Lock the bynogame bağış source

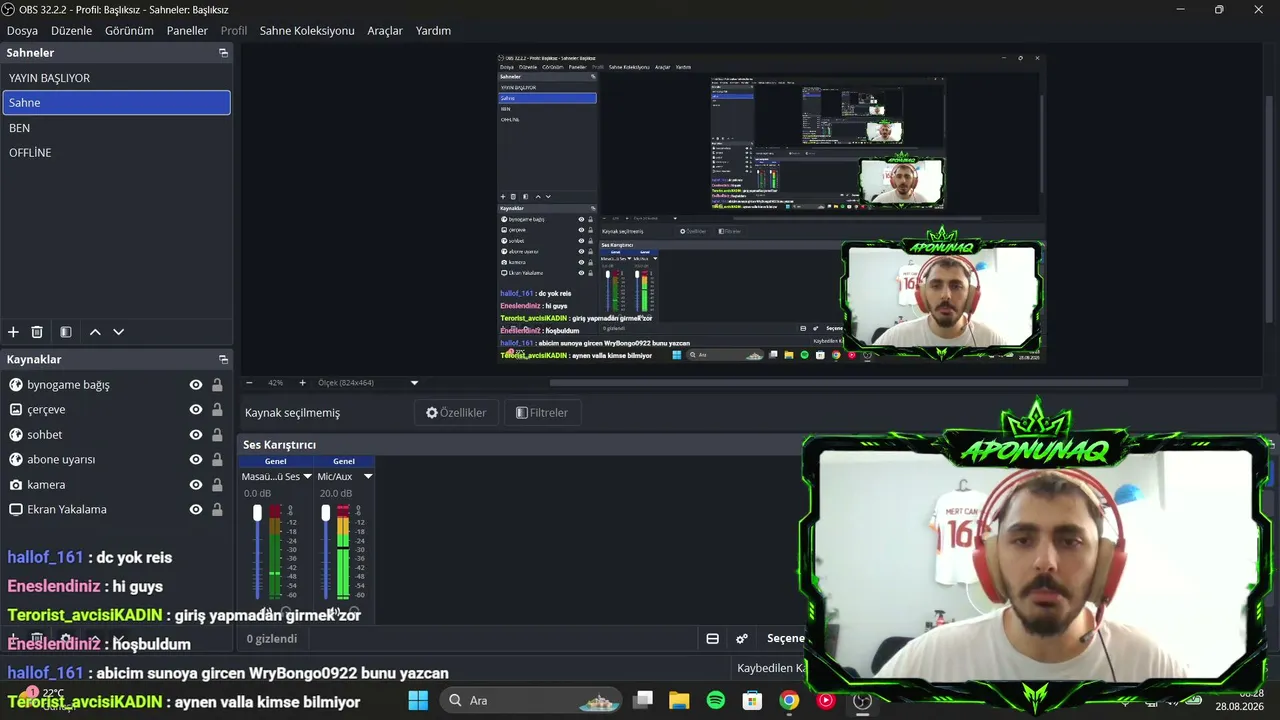[217, 385]
